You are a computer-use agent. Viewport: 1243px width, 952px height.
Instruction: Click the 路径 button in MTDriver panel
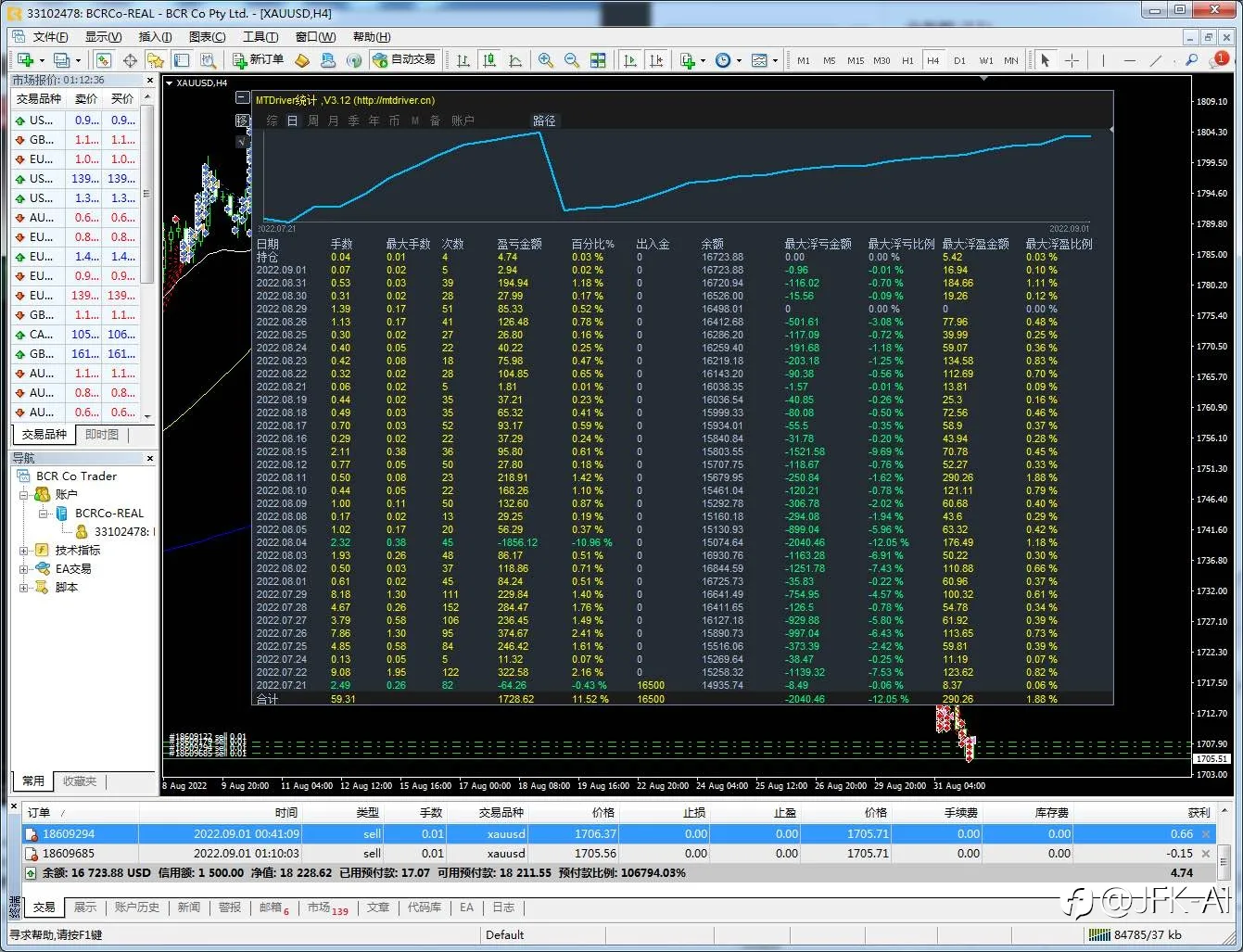click(x=544, y=121)
